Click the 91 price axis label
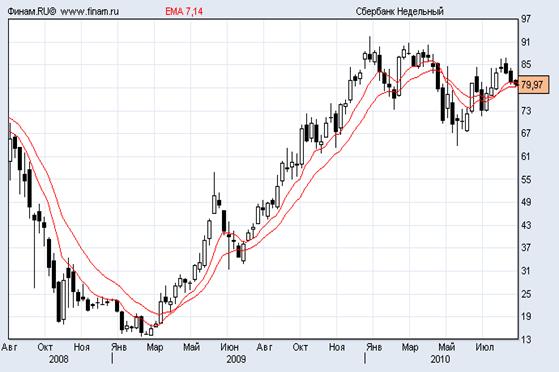The width and height of the screenshot is (559, 372). [525, 42]
